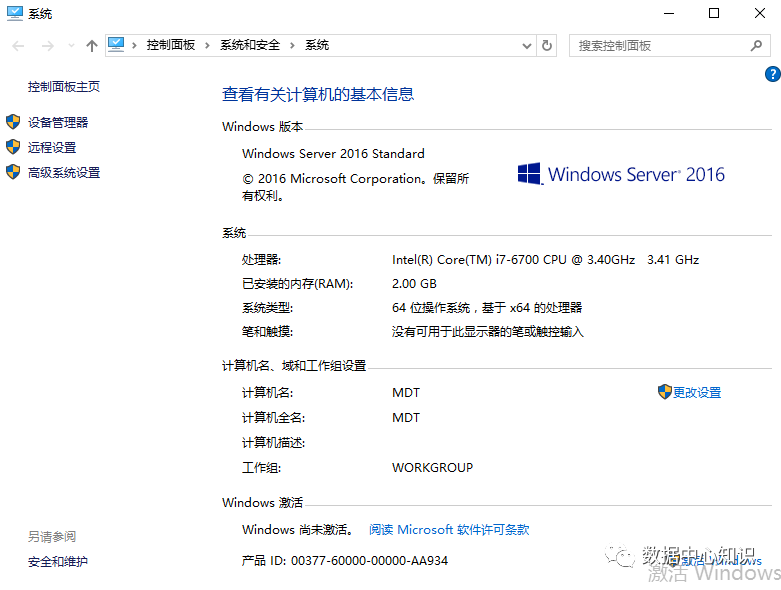Select RAM value 2.00 GB

414,284
